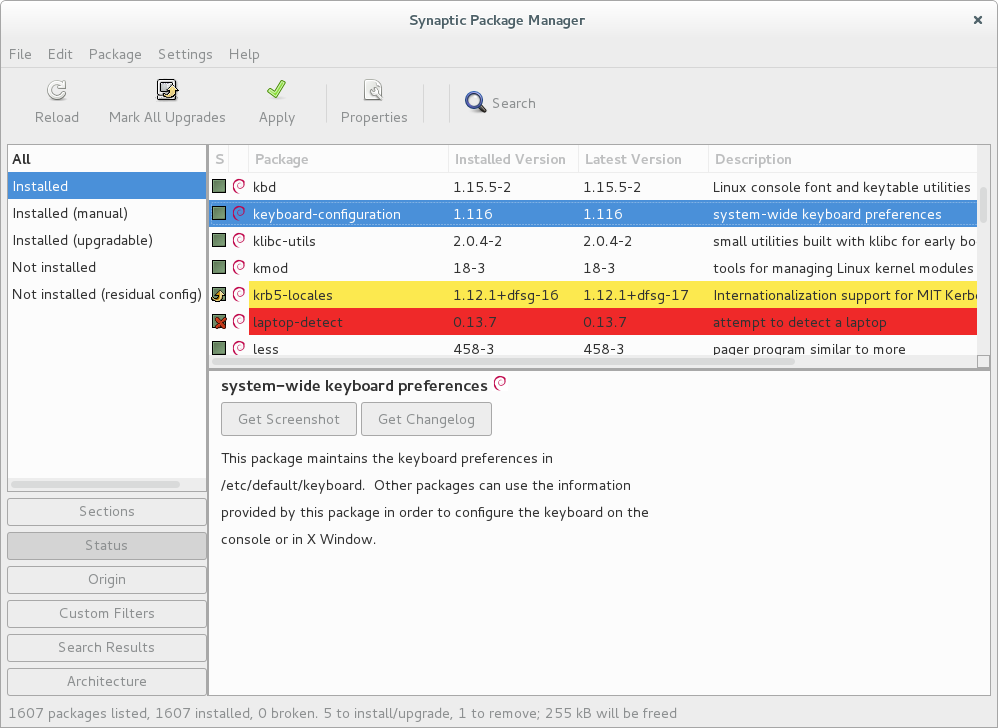Click the upgrade status box for krb5-locales
Image resolution: width=998 pixels, height=728 pixels.
click(x=219, y=294)
